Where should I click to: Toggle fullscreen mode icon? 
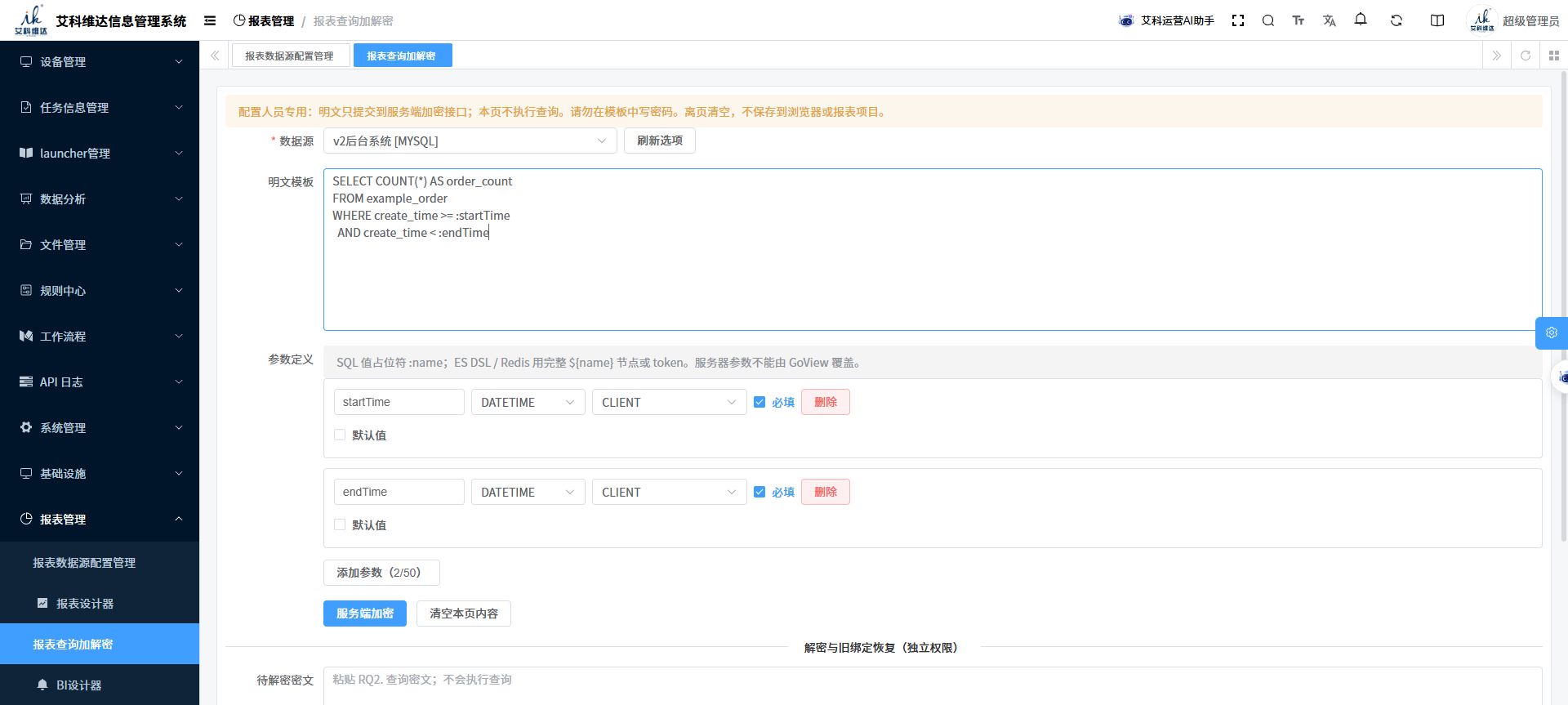(1238, 20)
